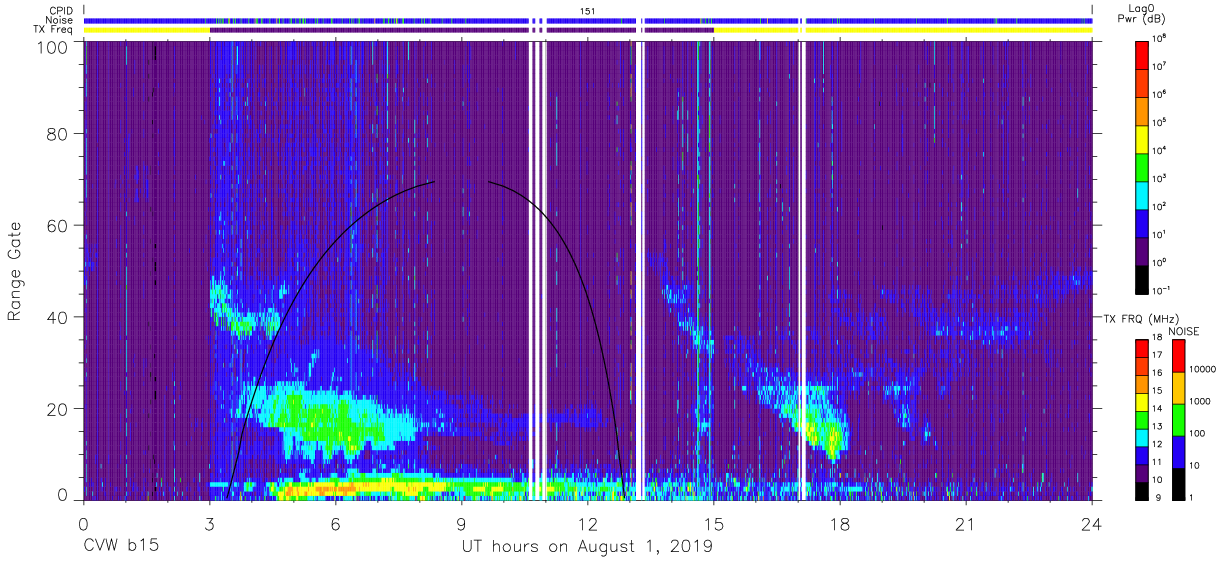The width and height of the screenshot is (1228, 567).
Task: Click the y-axis tick label '60'
Action: [59, 226]
